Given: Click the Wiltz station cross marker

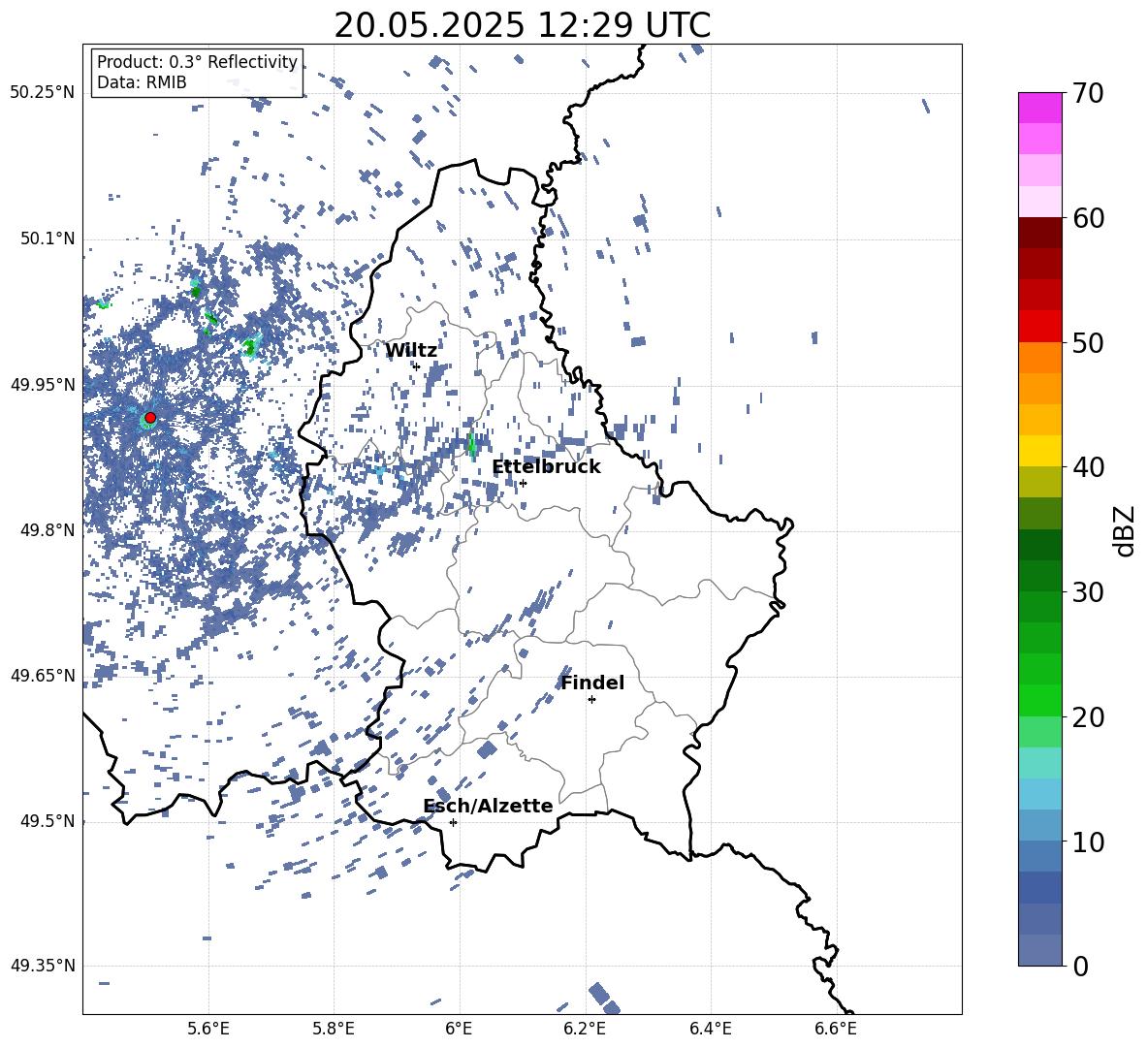Looking at the screenshot, I should (417, 366).
